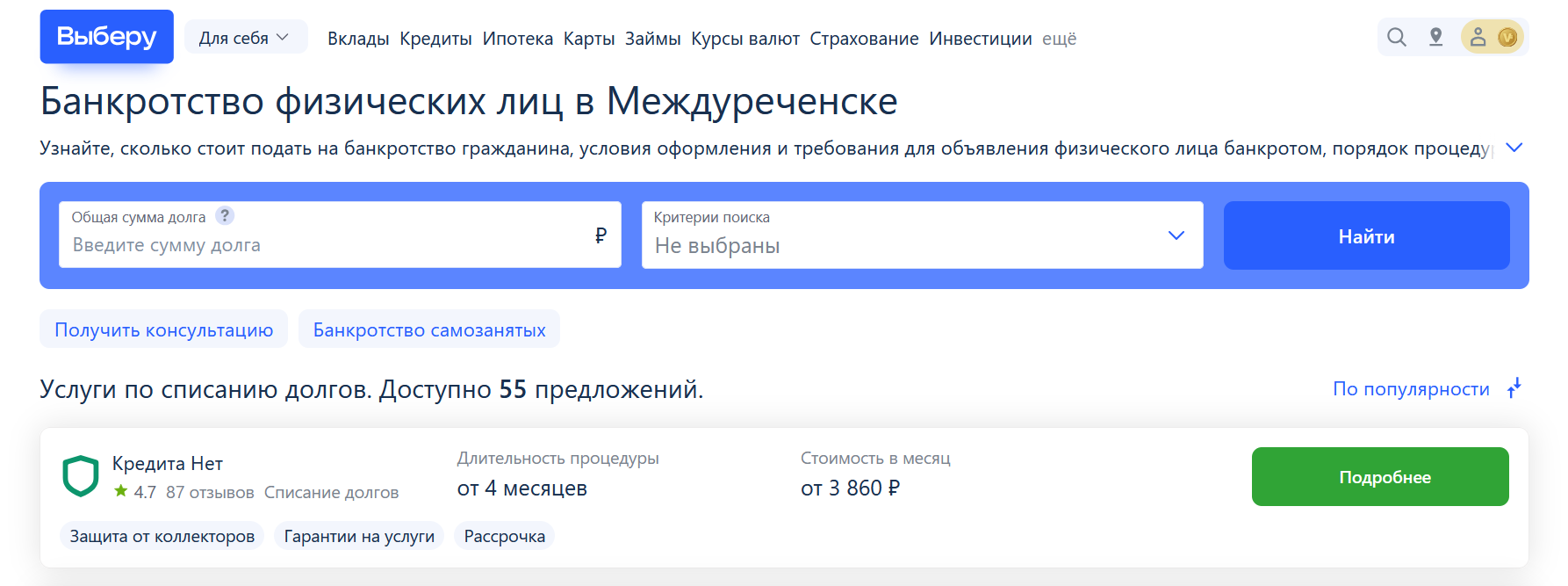Screen dimensions: 1568x586
Task: Toggle sort direction arrows icon
Action: click(1514, 388)
